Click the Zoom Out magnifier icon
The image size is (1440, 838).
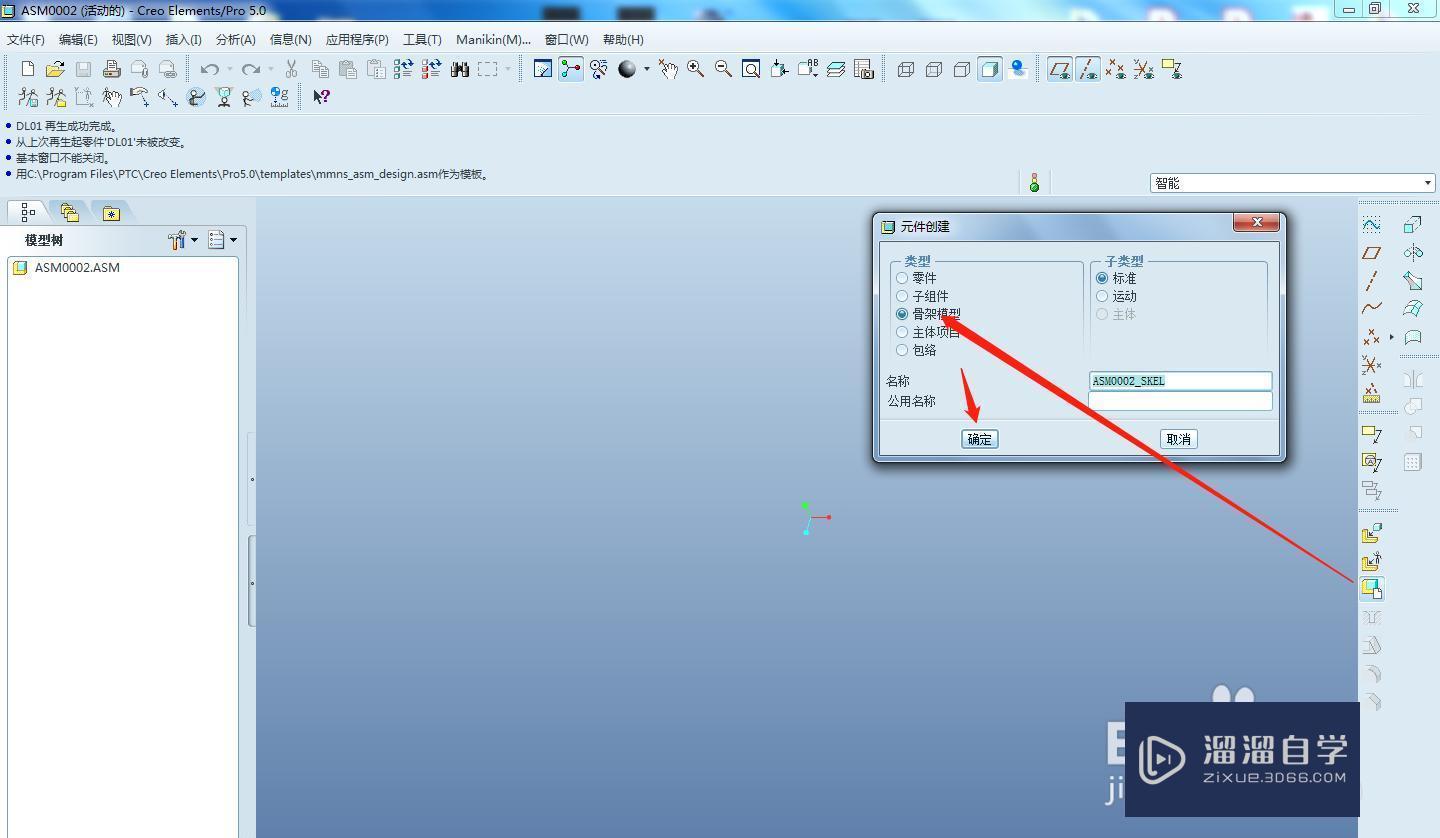[x=723, y=69]
